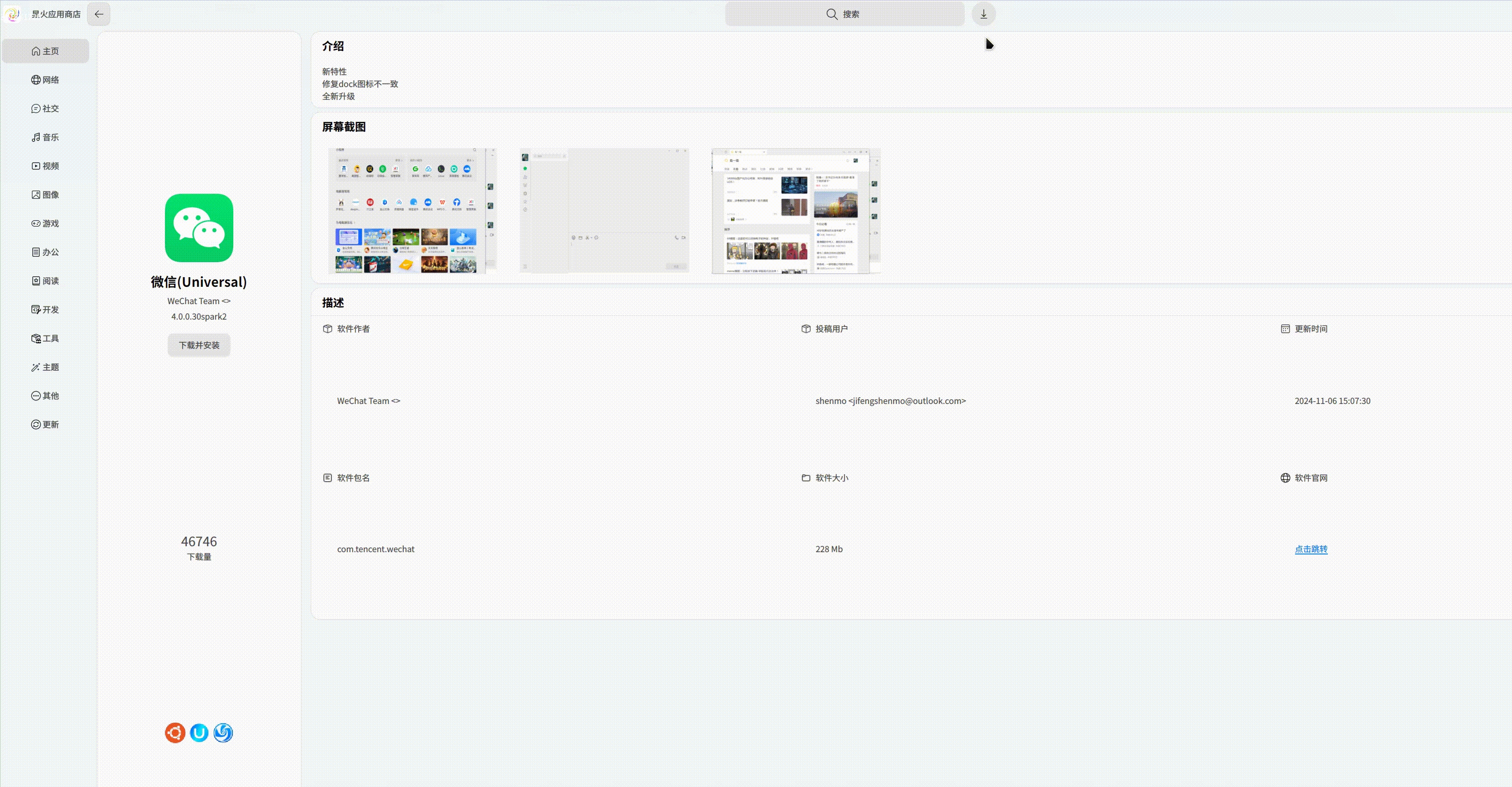
Task: Open 办公 office category
Action: point(45,253)
